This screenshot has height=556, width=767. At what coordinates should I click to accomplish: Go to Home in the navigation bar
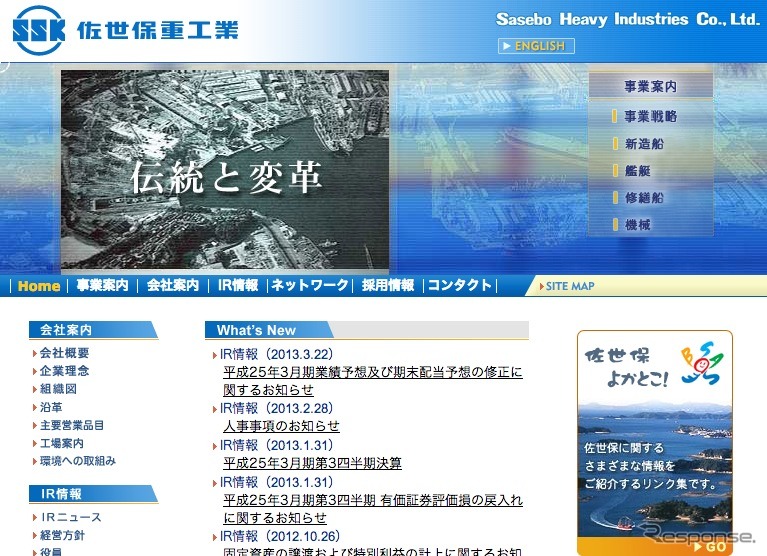point(39,286)
